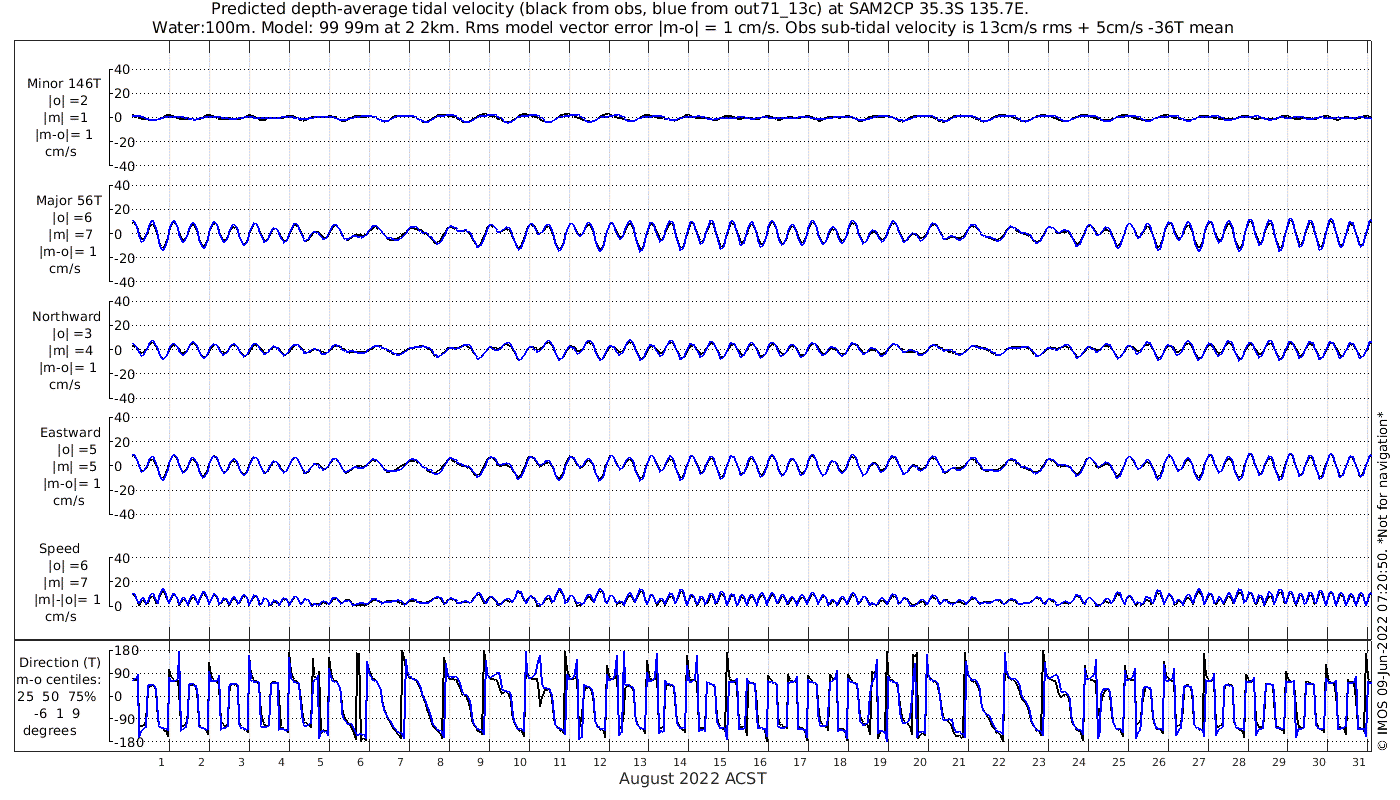Click the 'Minor 146T' panel label
This screenshot has width=1400, height=800.
64,84
